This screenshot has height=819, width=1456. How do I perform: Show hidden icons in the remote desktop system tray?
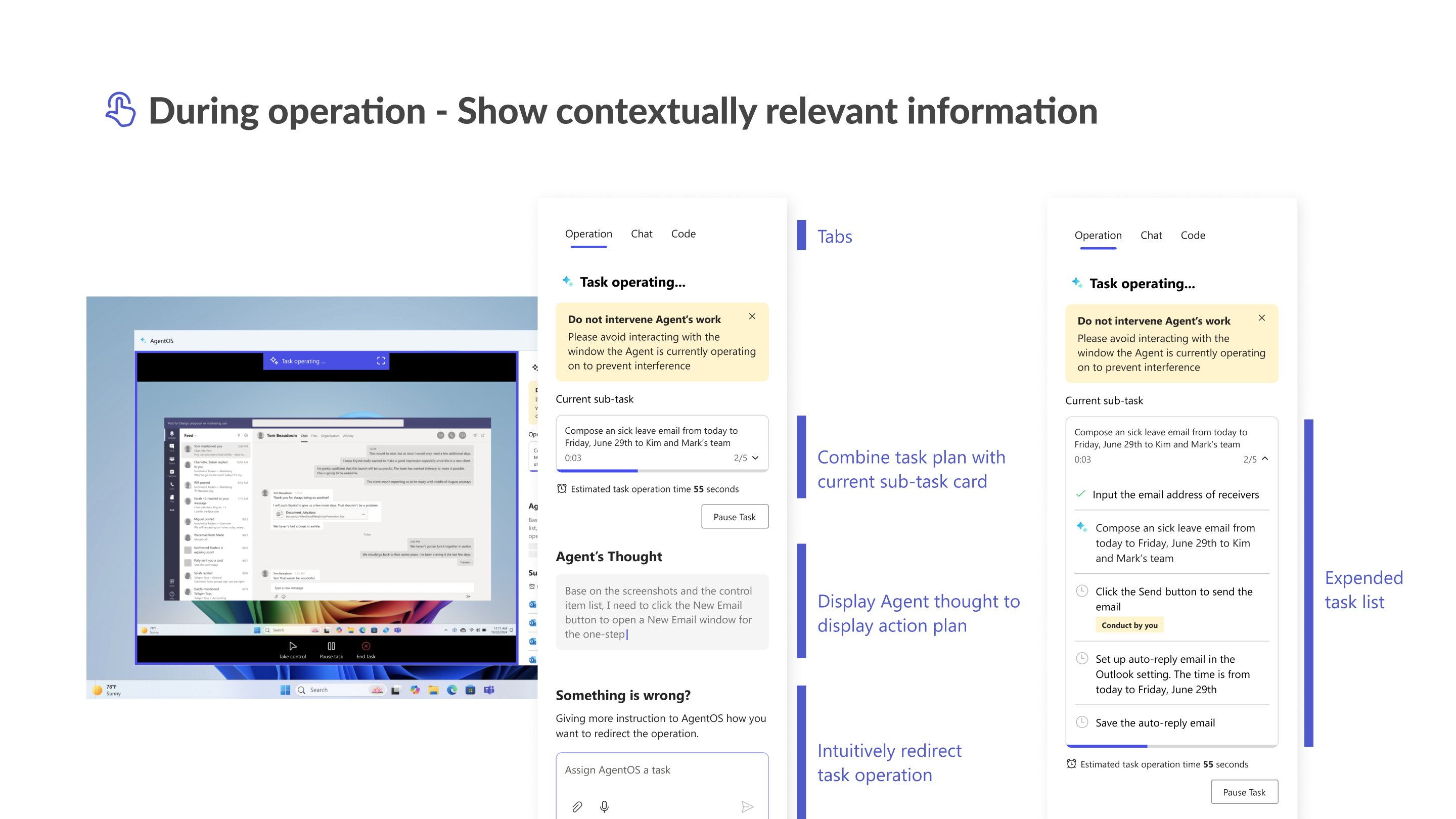(446, 629)
